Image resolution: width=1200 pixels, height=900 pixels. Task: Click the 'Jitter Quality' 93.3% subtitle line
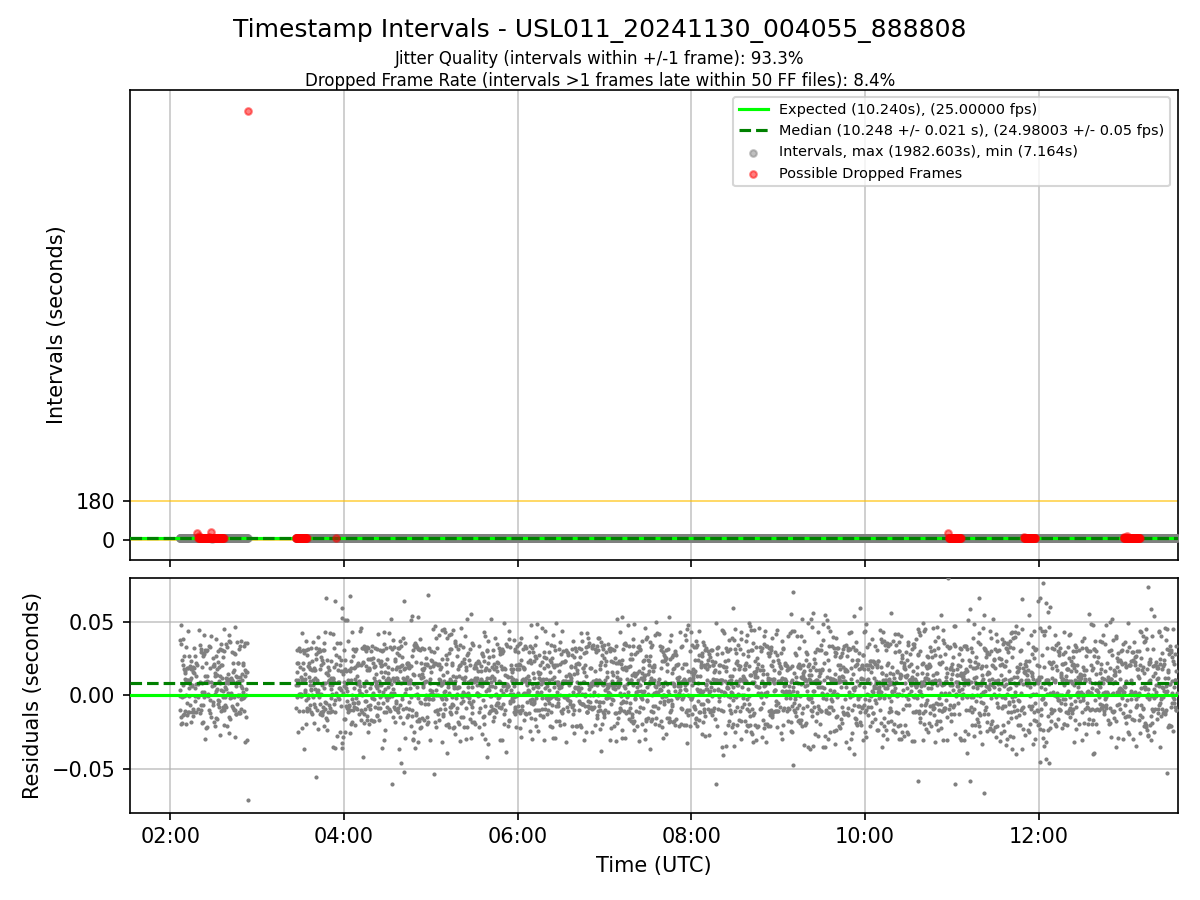[599, 58]
